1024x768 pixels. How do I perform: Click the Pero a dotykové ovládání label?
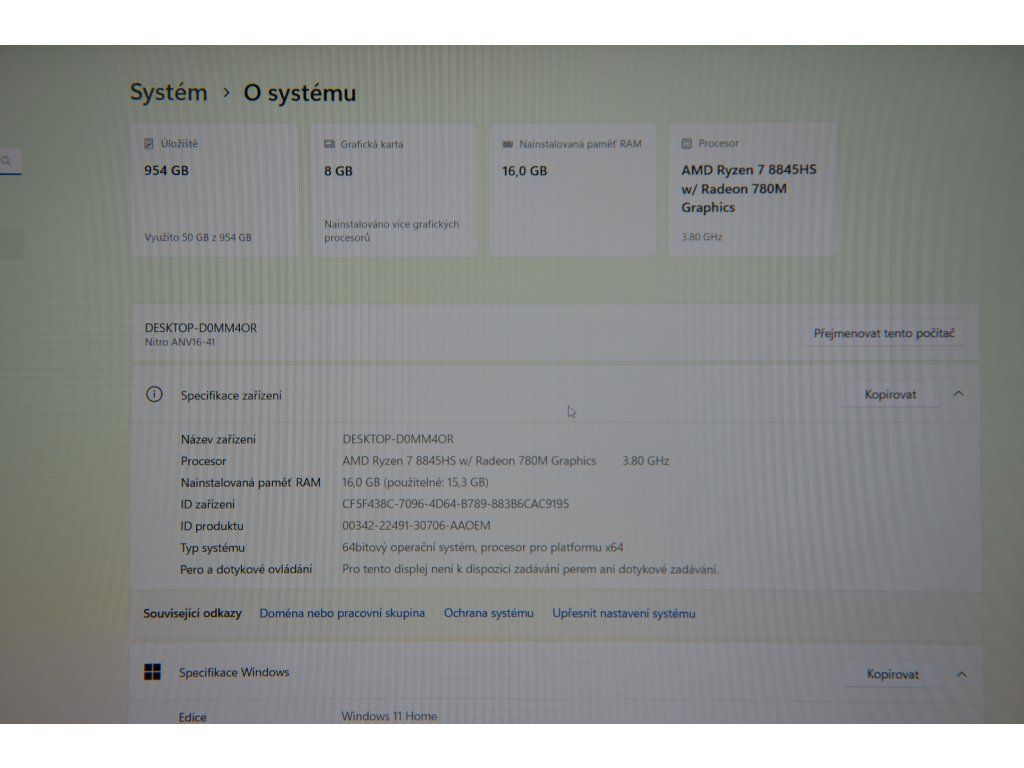coord(246,569)
